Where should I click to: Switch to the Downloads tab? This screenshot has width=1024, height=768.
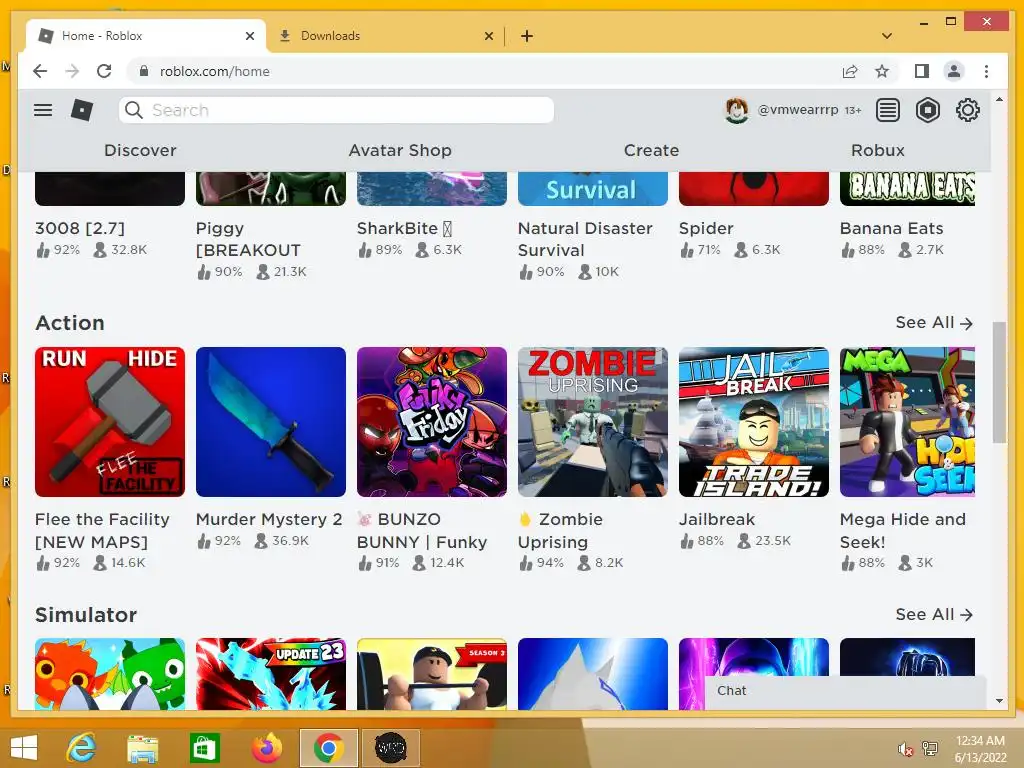tap(385, 36)
